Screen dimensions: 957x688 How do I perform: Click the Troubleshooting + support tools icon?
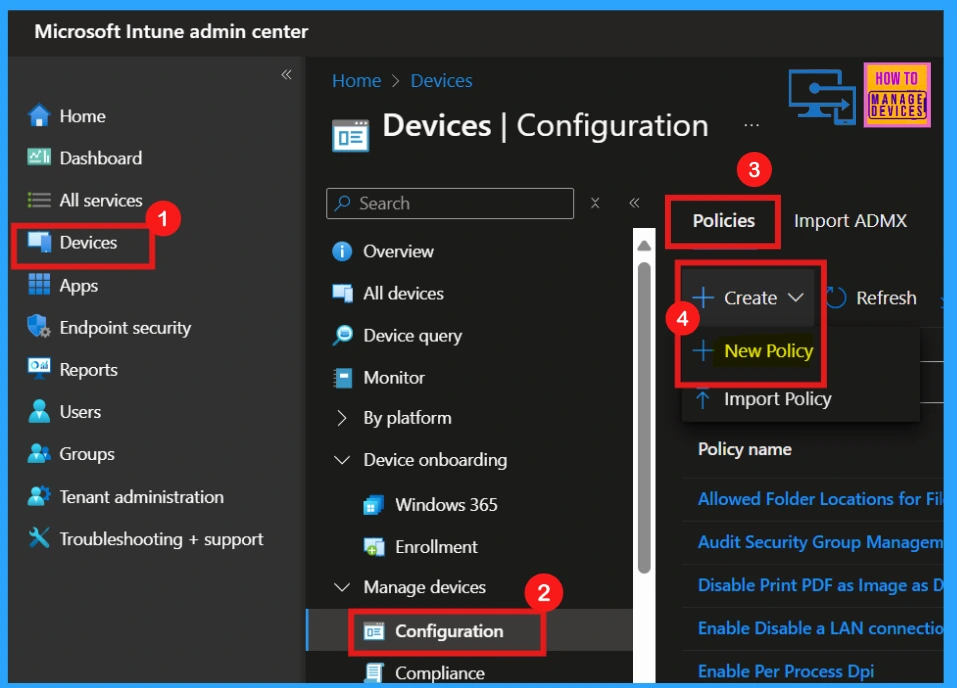coord(39,538)
